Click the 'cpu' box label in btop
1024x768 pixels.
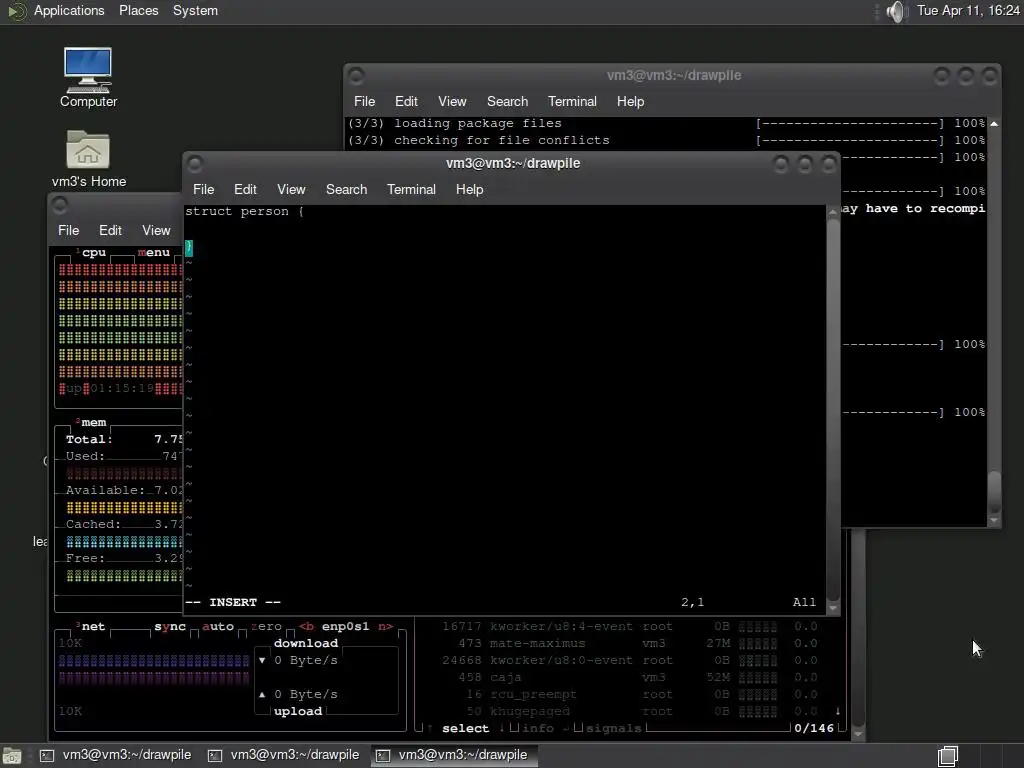[93, 253]
